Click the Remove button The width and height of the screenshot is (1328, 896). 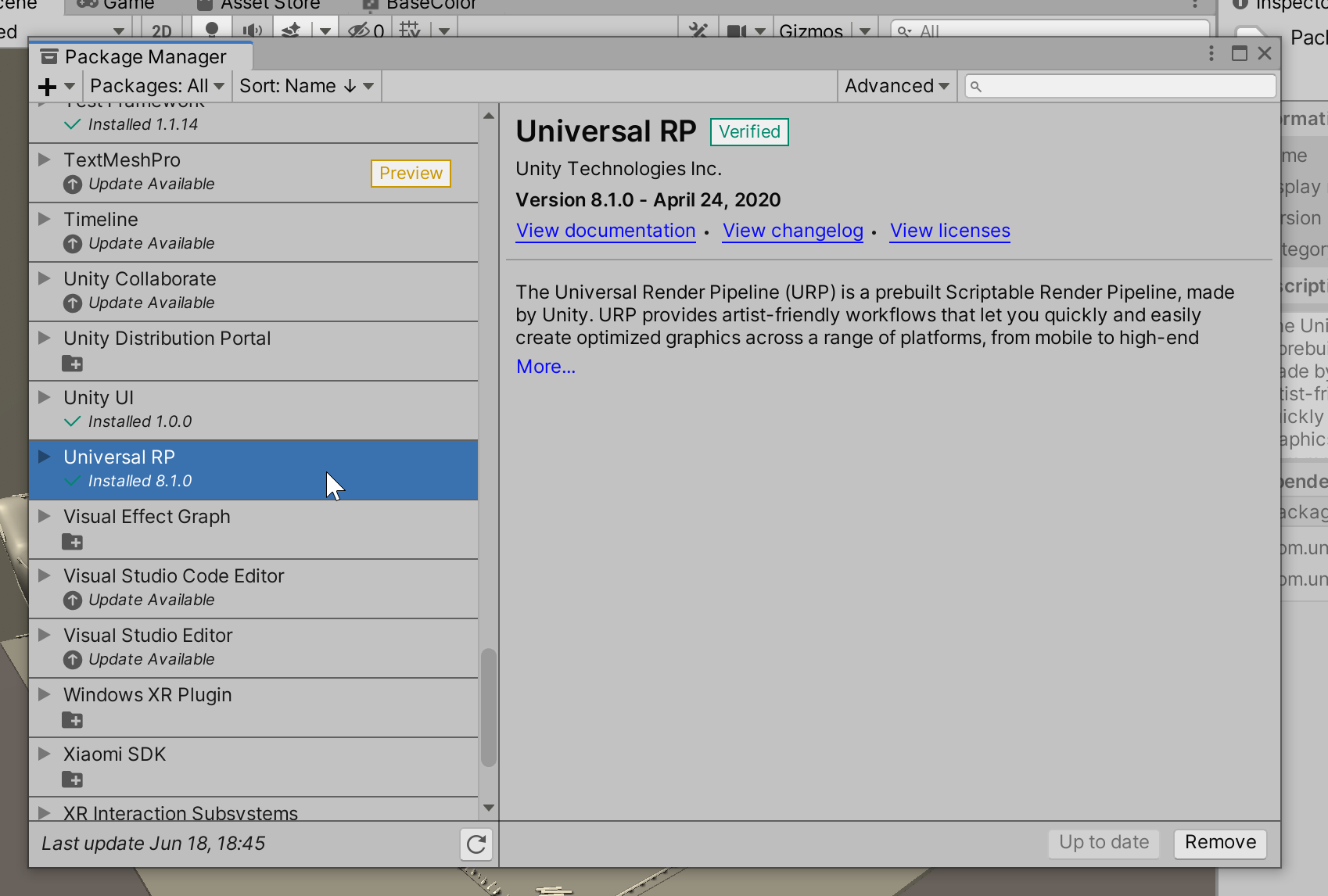[1220, 842]
